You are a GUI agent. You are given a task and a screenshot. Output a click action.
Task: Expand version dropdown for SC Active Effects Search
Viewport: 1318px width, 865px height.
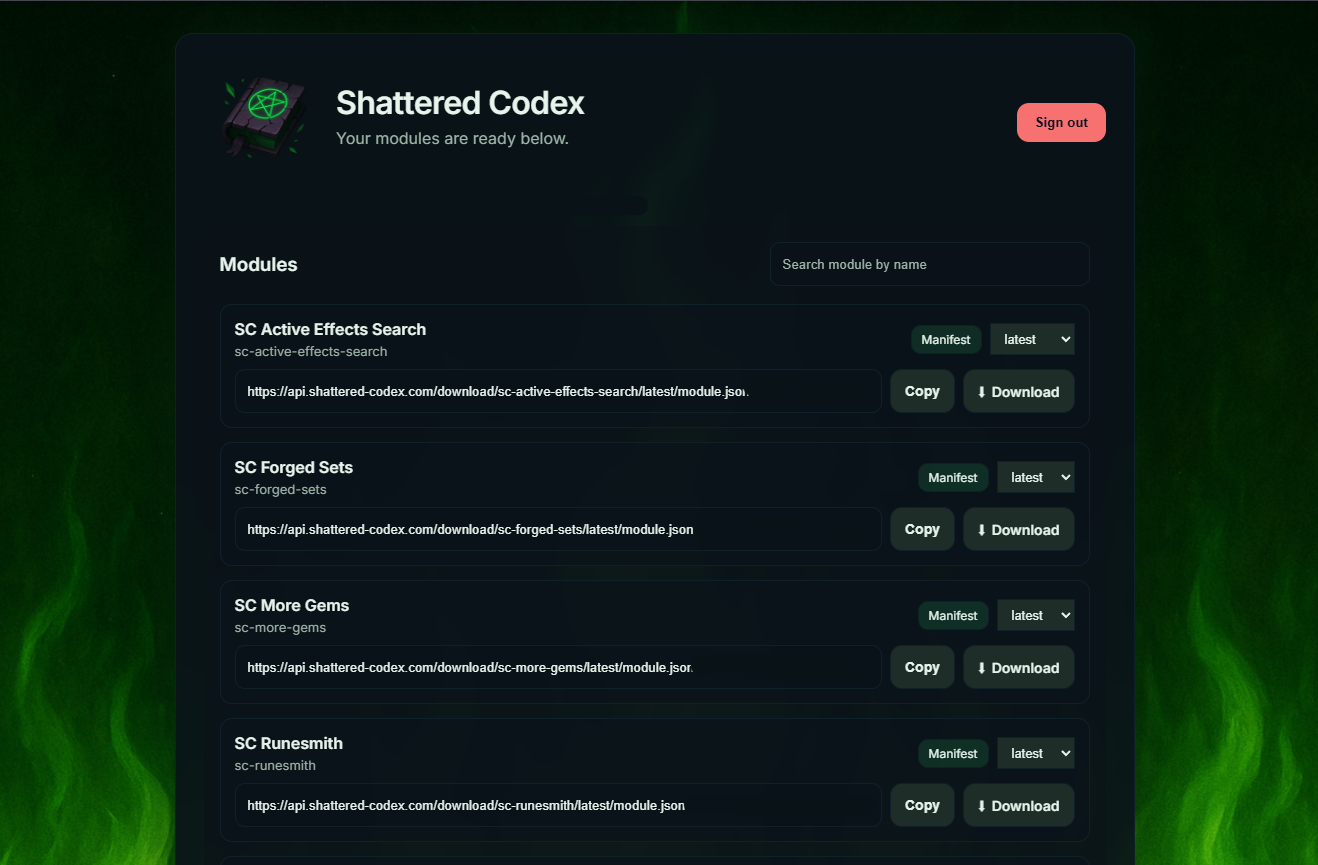point(1032,339)
